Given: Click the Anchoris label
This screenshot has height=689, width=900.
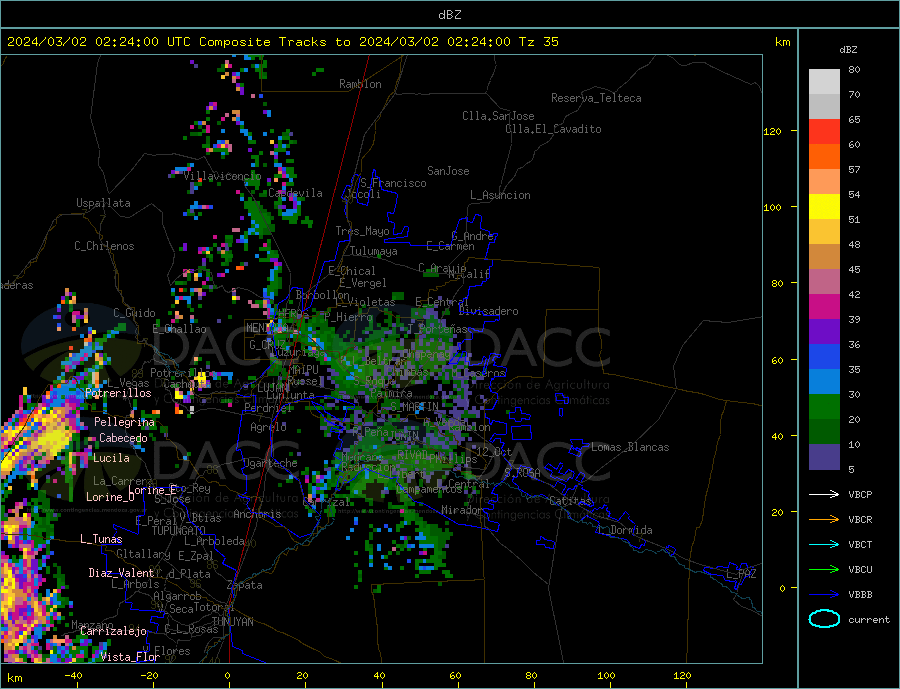Looking at the screenshot, I should [x=257, y=514].
